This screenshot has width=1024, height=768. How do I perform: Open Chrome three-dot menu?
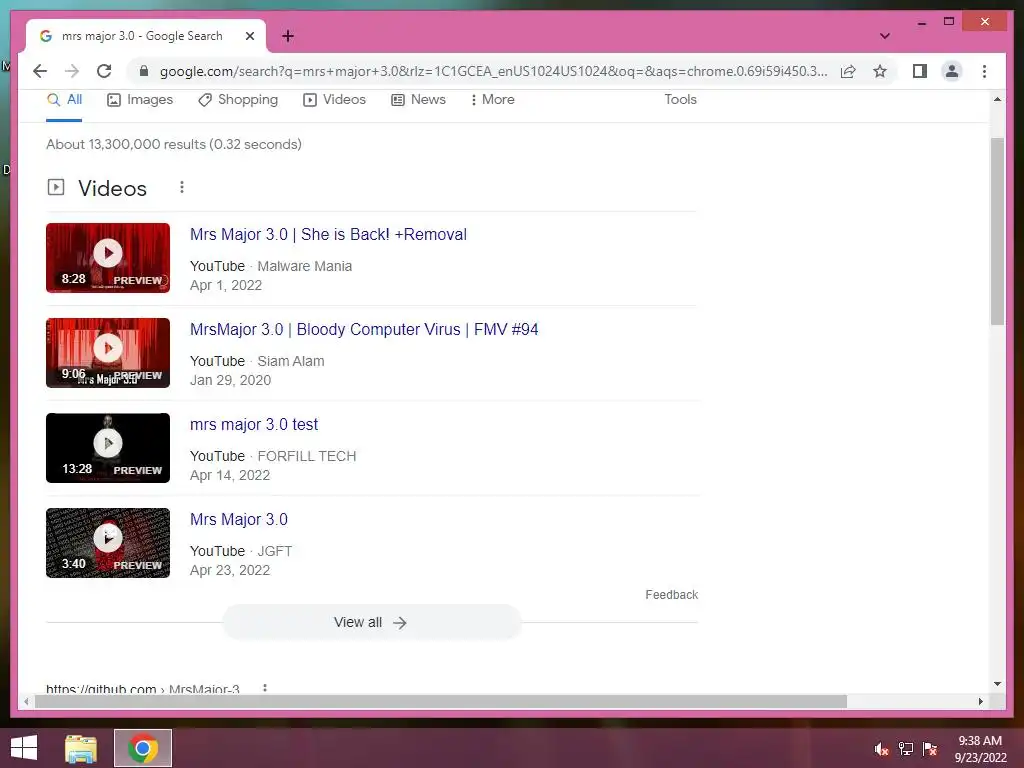[x=984, y=71]
